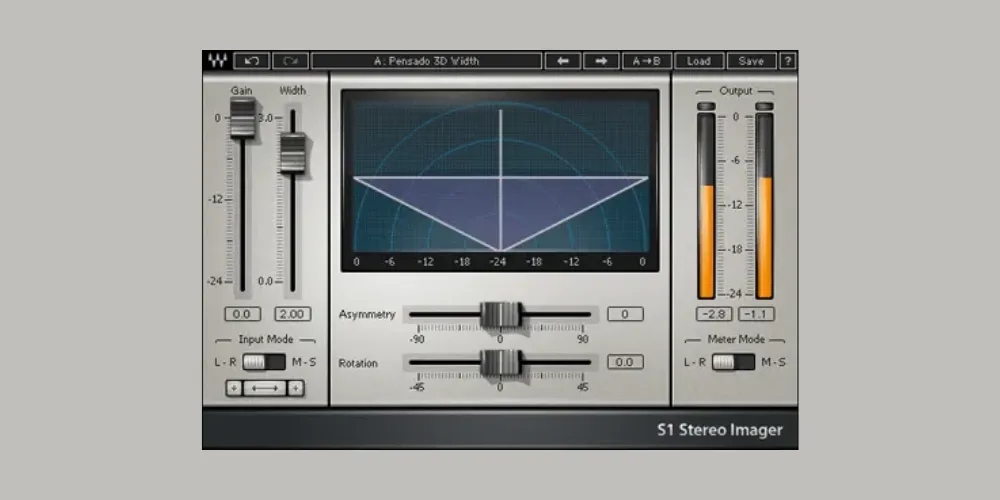Click the left output clip indicator light
The width and height of the screenshot is (1000, 500).
coord(706,107)
